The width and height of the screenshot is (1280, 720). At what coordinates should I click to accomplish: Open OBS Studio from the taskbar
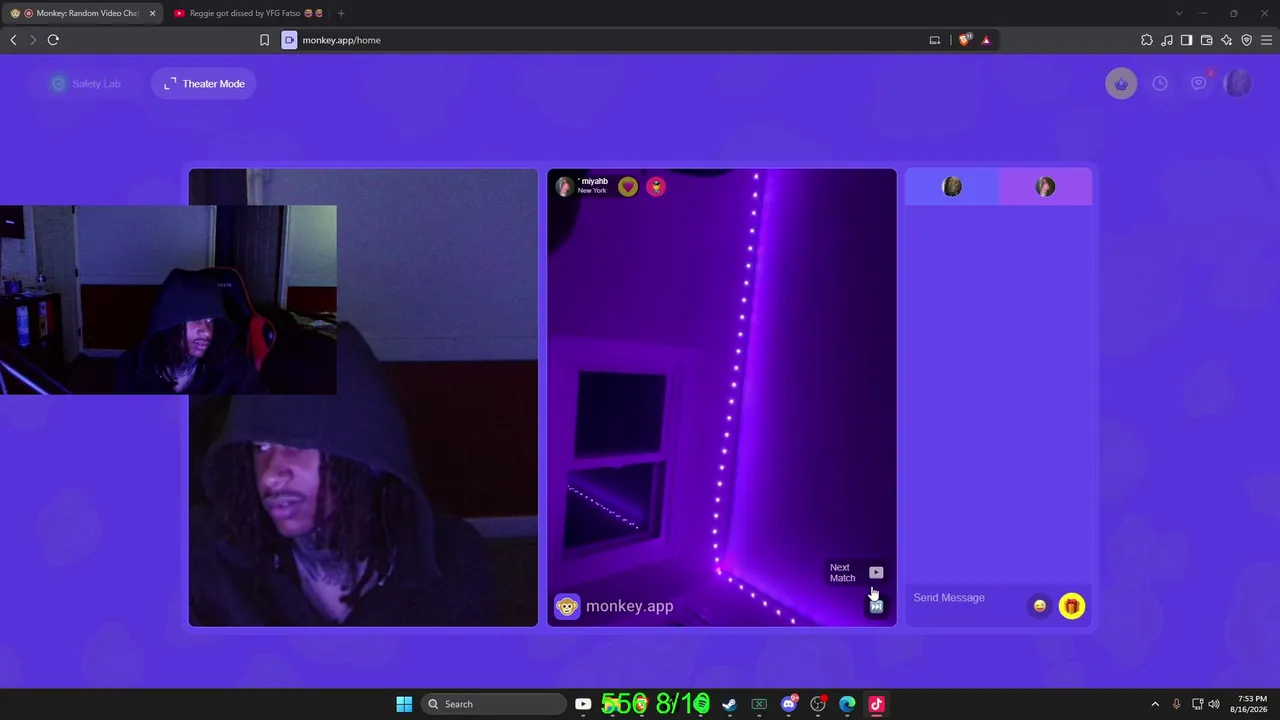(x=819, y=704)
